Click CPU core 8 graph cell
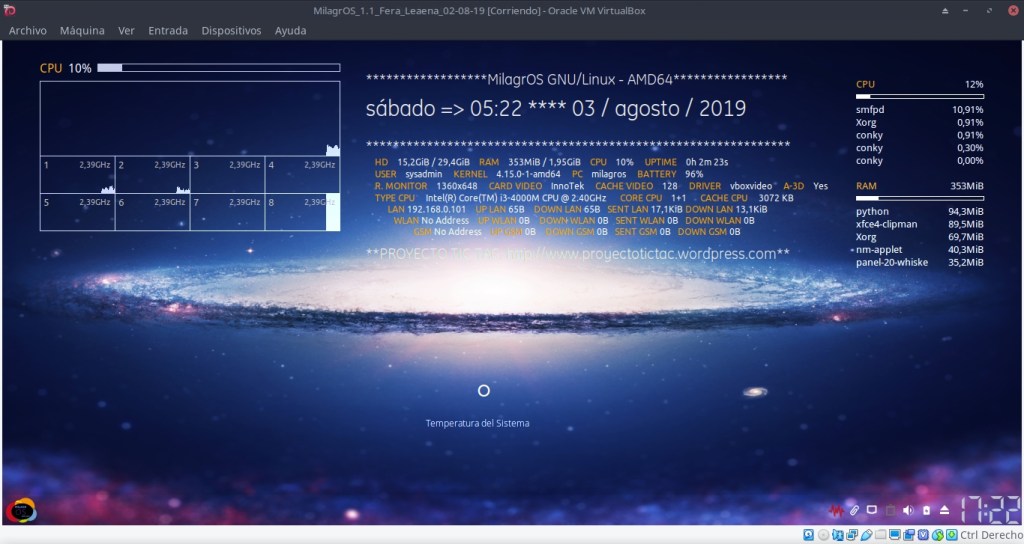Image resolution: width=1024 pixels, height=544 pixels. pyautogui.click(x=302, y=212)
